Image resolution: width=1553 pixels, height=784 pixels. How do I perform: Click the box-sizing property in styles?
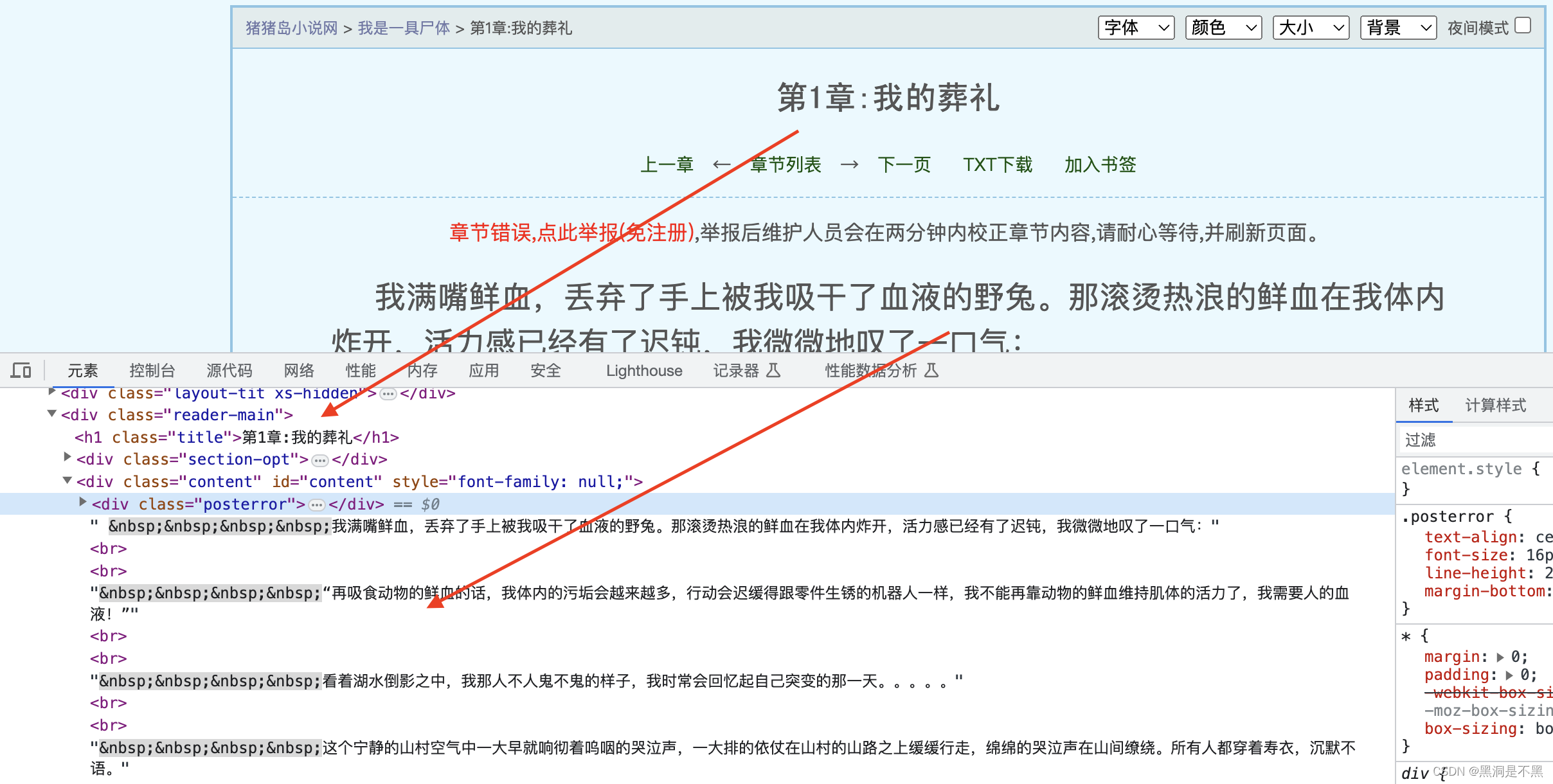(1471, 729)
